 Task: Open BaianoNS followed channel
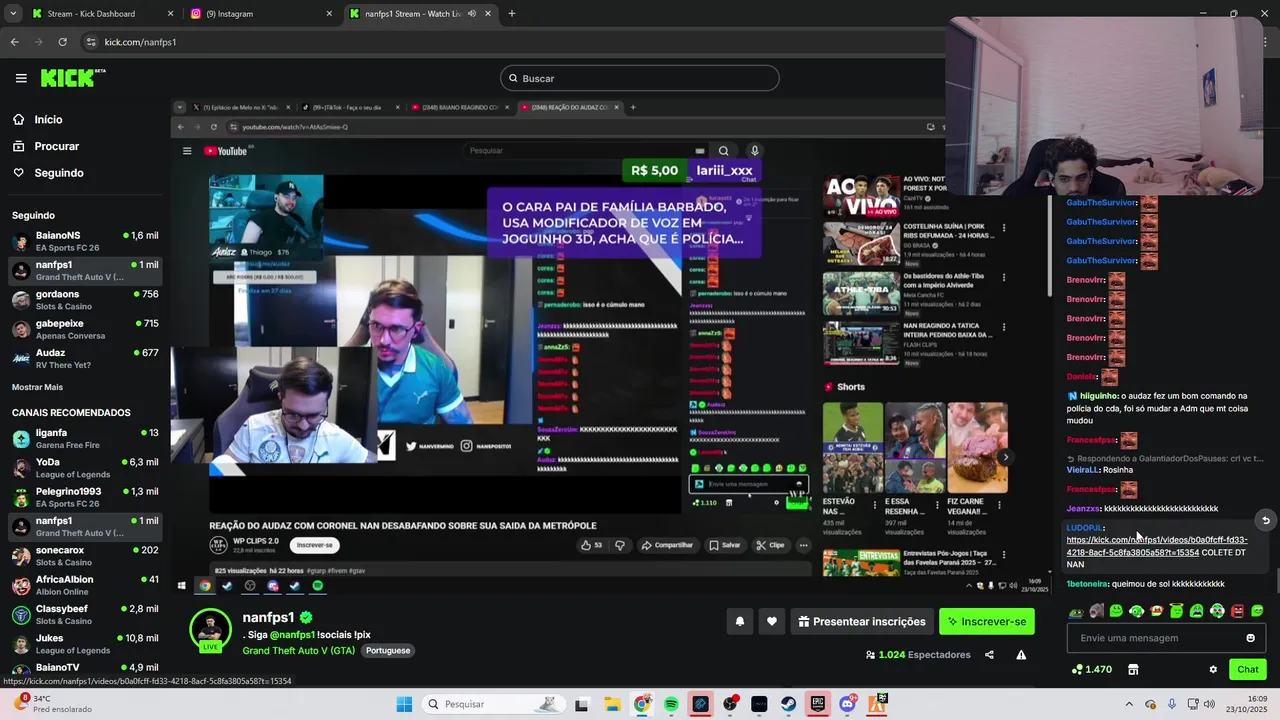pos(85,241)
